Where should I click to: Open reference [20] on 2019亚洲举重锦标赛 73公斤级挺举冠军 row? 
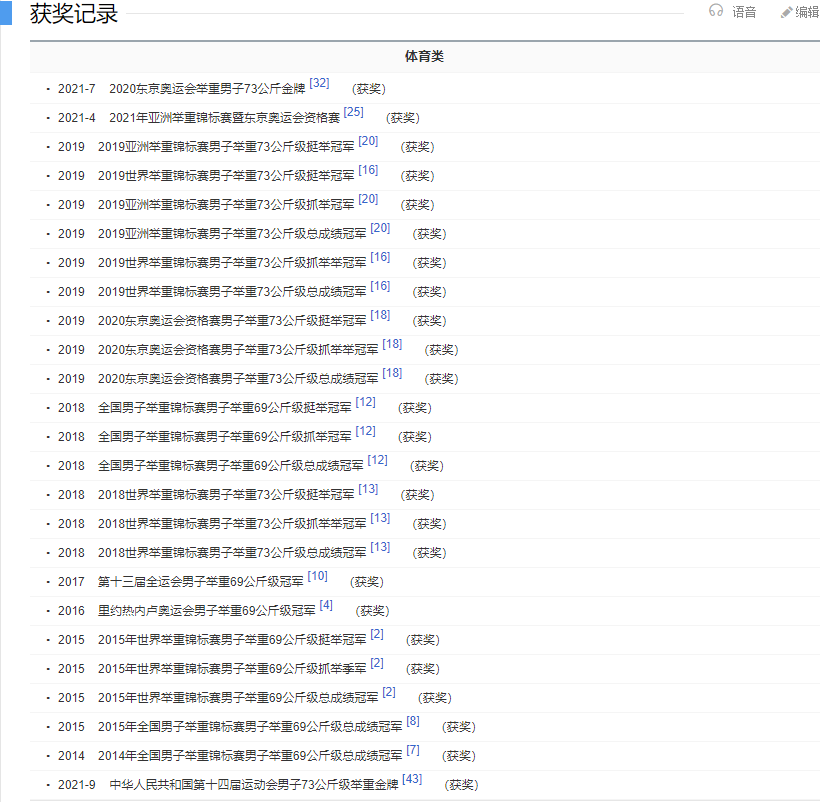tap(368, 141)
